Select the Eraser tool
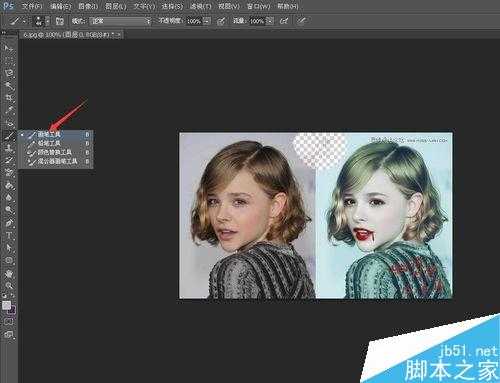The image size is (500, 383). [9, 173]
